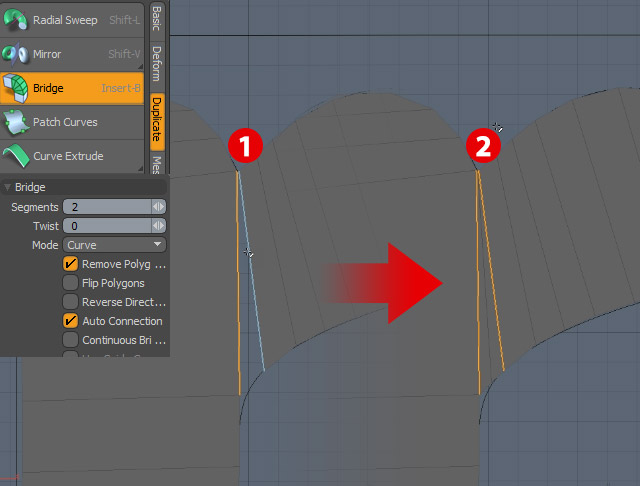
Task: Click the Mode label
Action: (45, 245)
